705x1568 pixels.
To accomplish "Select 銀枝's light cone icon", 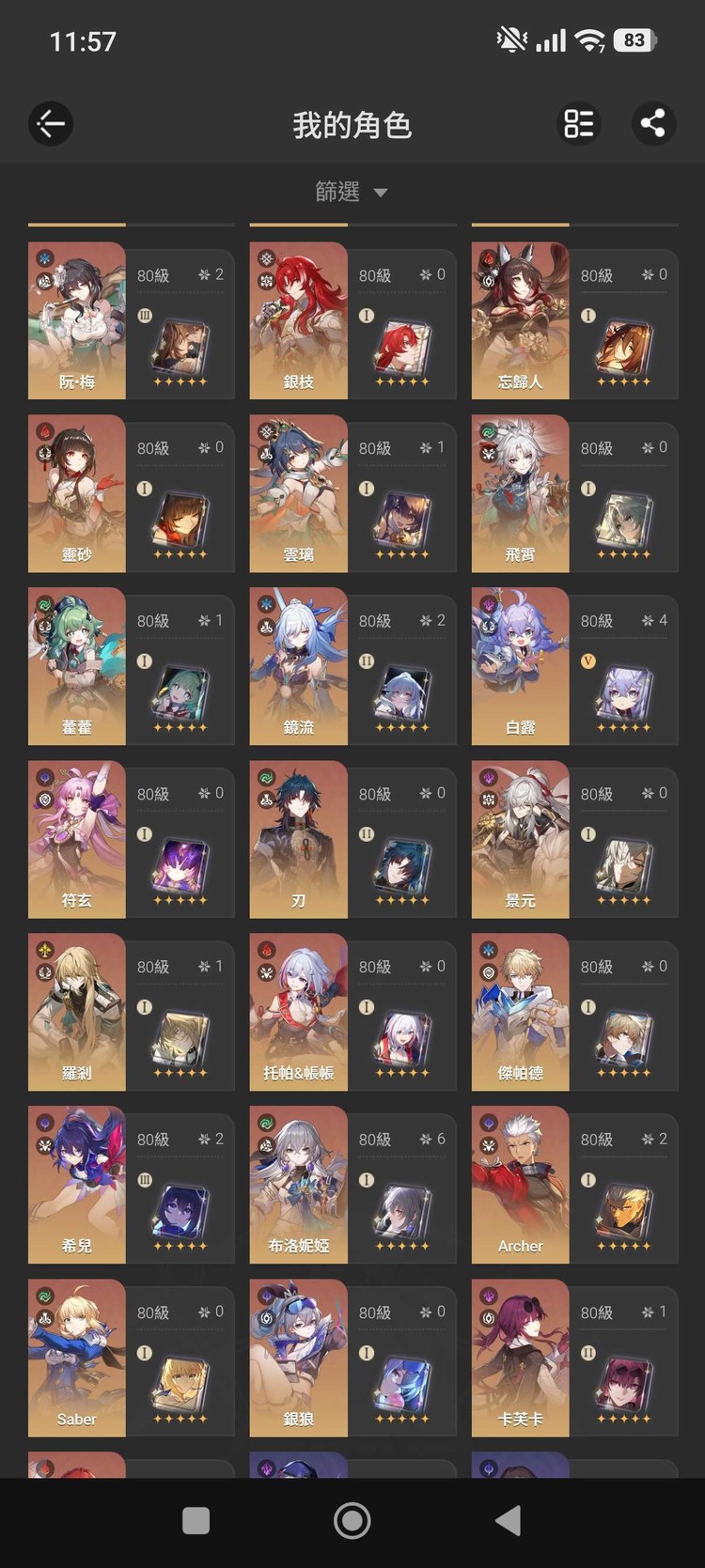I will pyautogui.click(x=401, y=346).
